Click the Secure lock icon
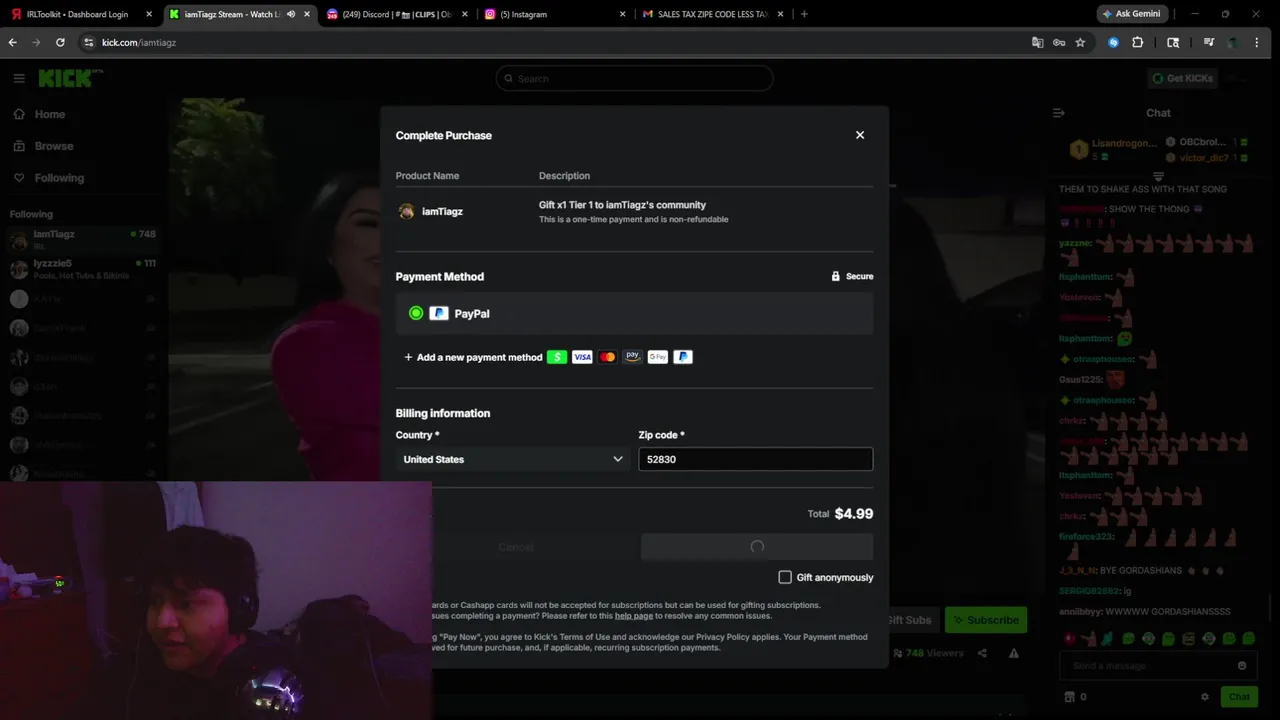The width and height of the screenshot is (1280, 720). (x=835, y=276)
